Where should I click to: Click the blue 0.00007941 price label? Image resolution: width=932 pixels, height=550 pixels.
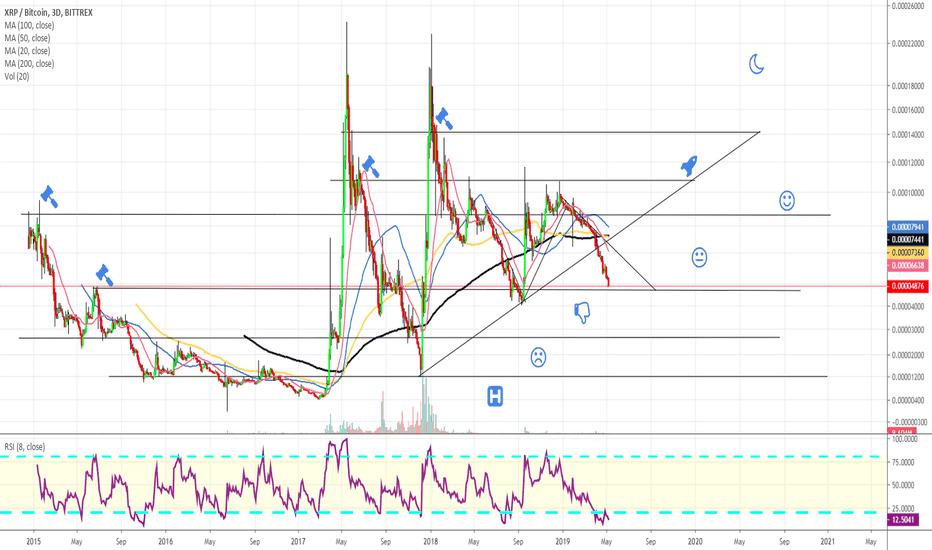(x=907, y=227)
